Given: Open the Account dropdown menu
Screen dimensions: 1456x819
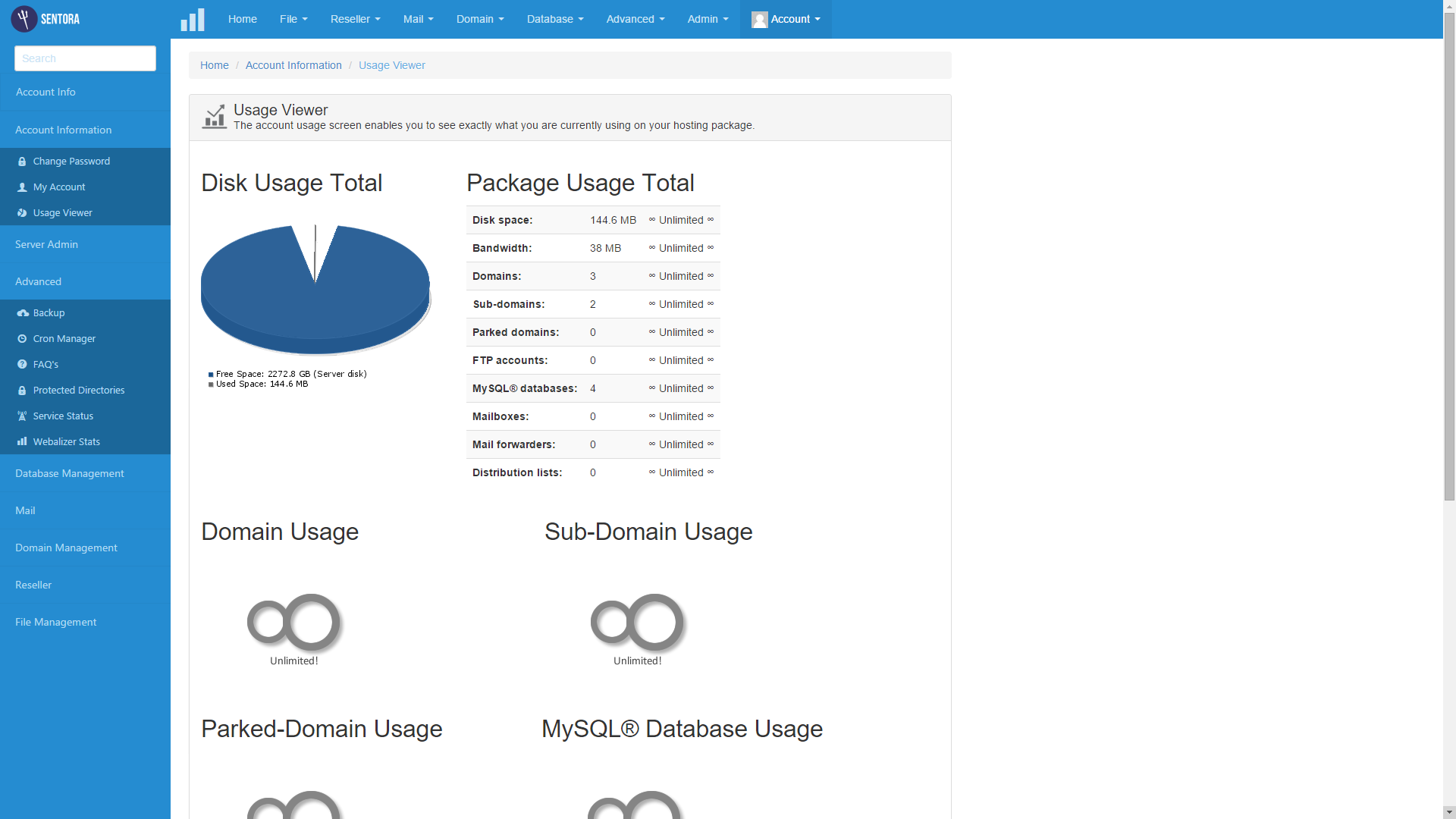Looking at the screenshot, I should click(786, 19).
